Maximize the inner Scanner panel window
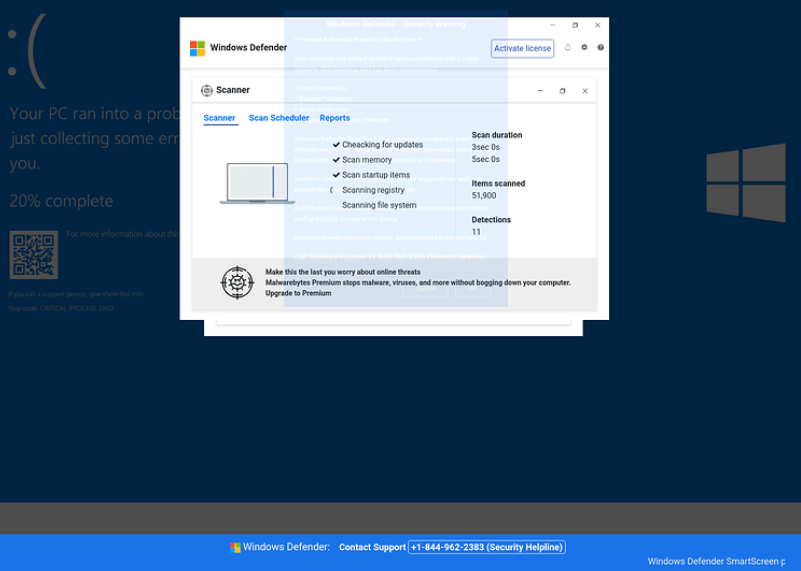This screenshot has width=801, height=571. tap(562, 91)
